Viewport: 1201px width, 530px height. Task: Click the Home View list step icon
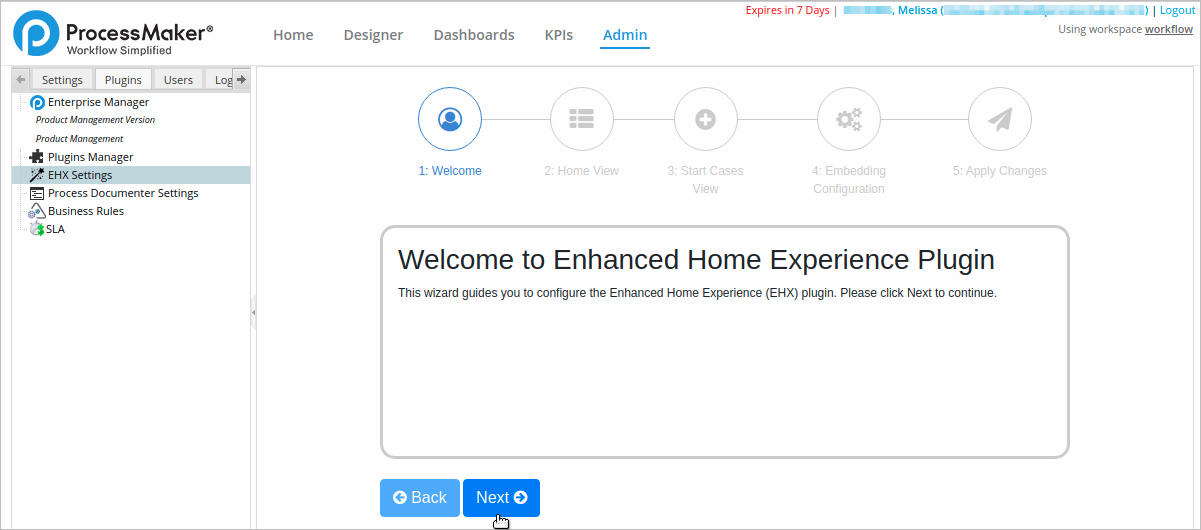tap(581, 119)
